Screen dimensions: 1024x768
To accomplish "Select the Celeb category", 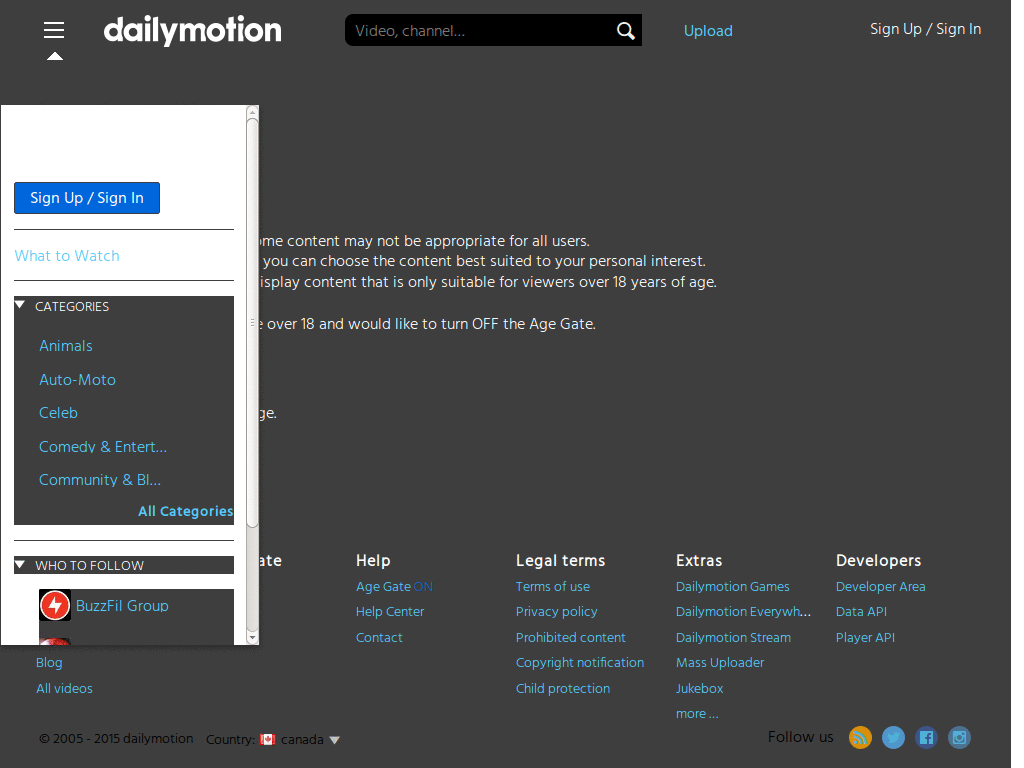I will [58, 413].
